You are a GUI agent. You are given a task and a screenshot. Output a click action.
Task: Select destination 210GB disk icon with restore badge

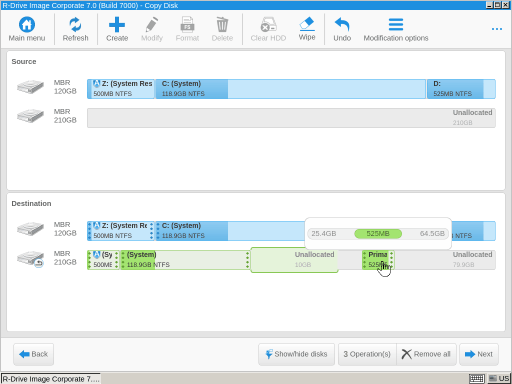30,259
